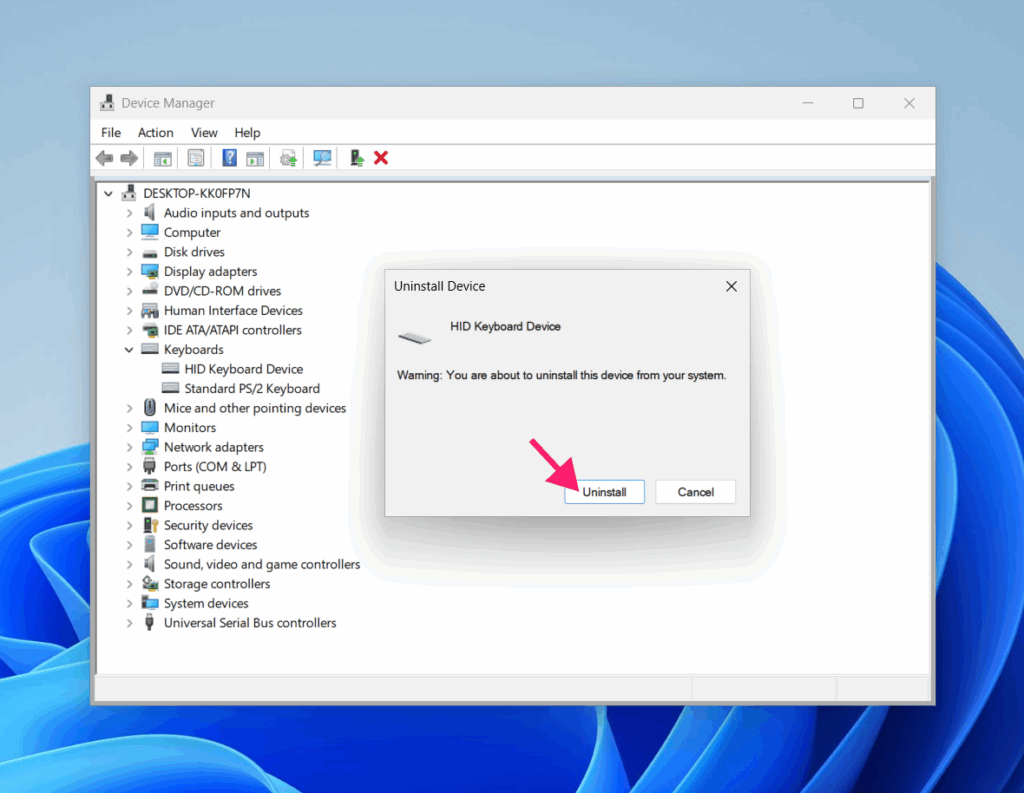The height and width of the screenshot is (793, 1024).
Task: Confirm with the Uninstall button
Action: 604,492
